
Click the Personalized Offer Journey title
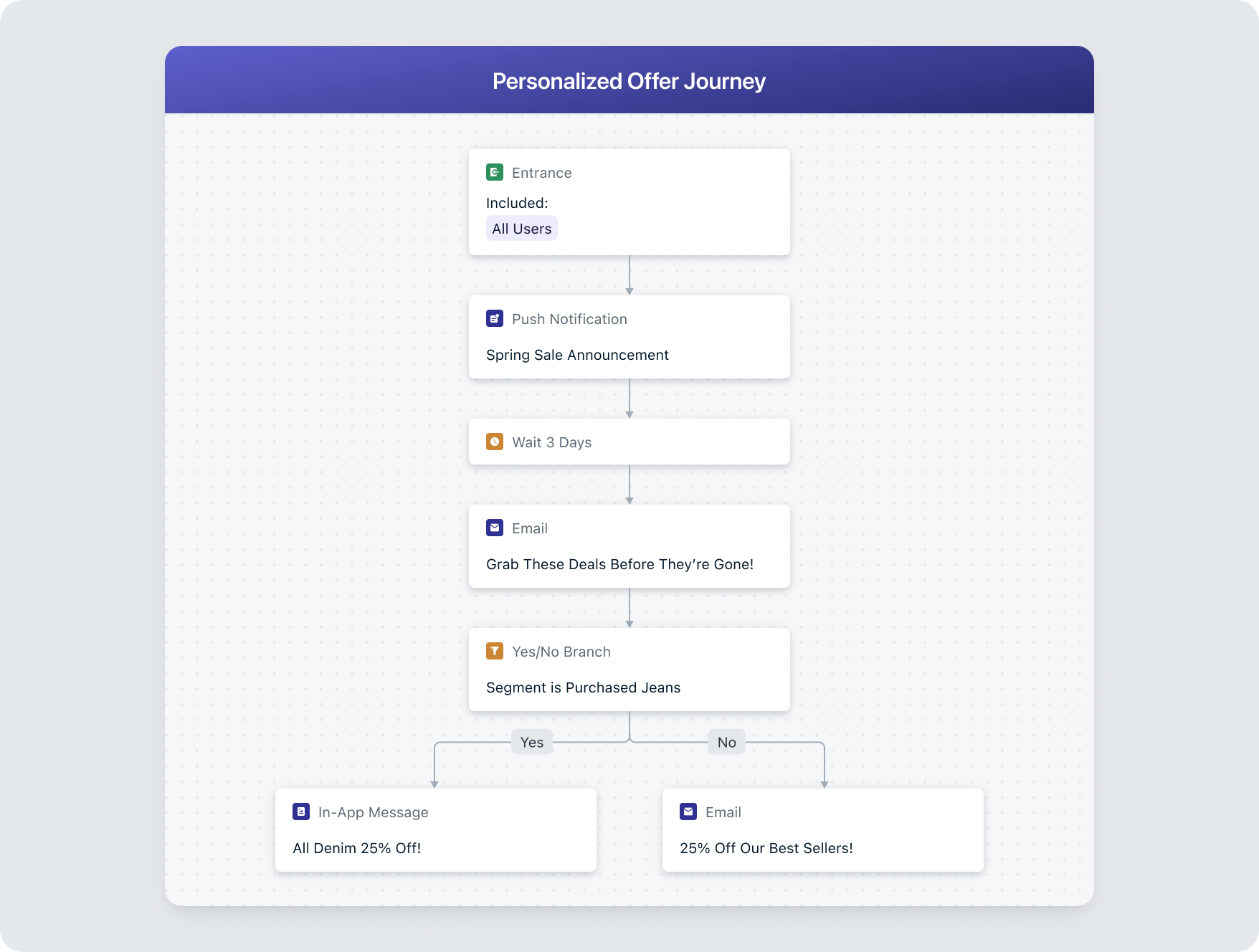629,81
